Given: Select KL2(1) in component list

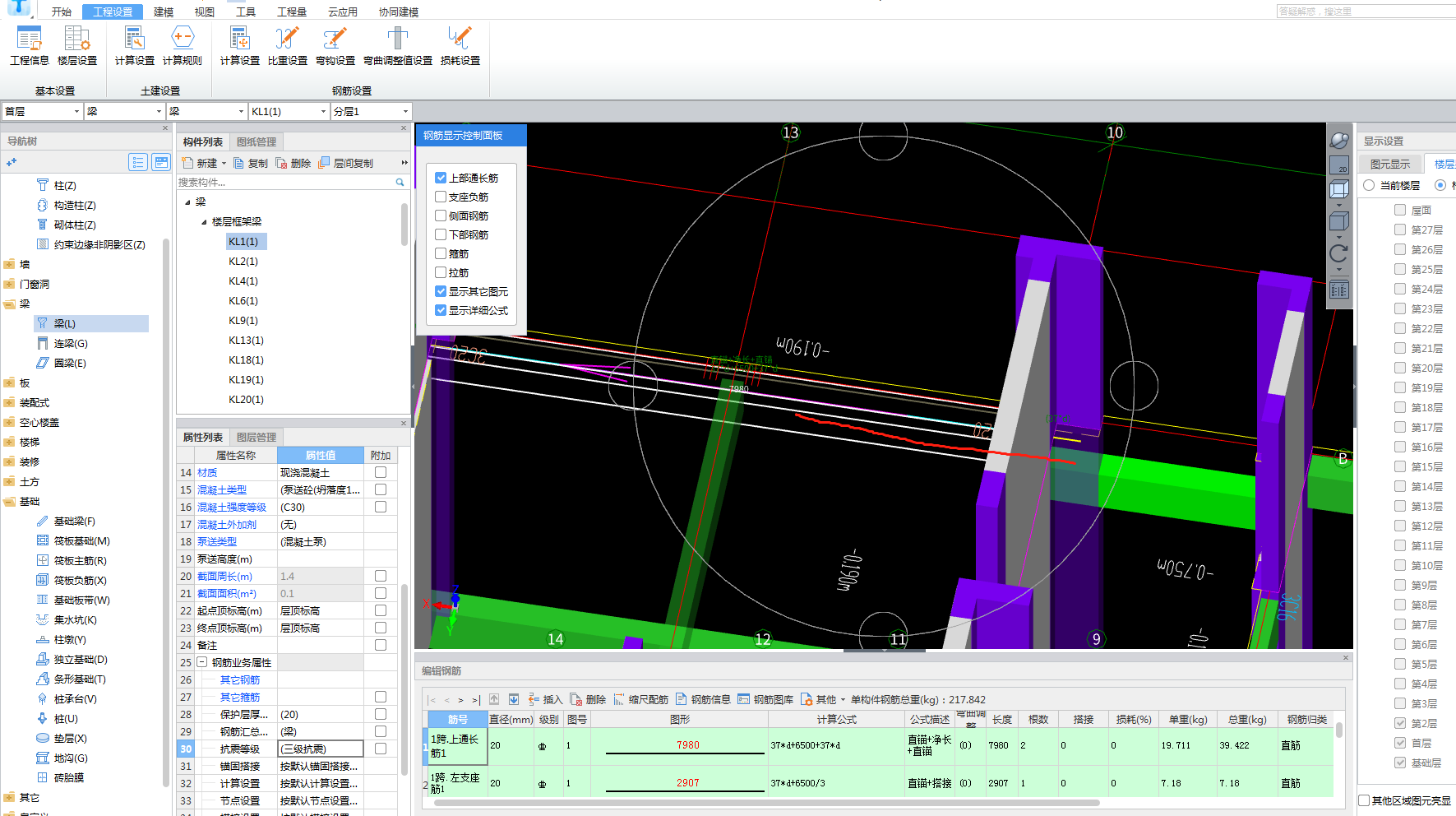Looking at the screenshot, I should [x=243, y=261].
